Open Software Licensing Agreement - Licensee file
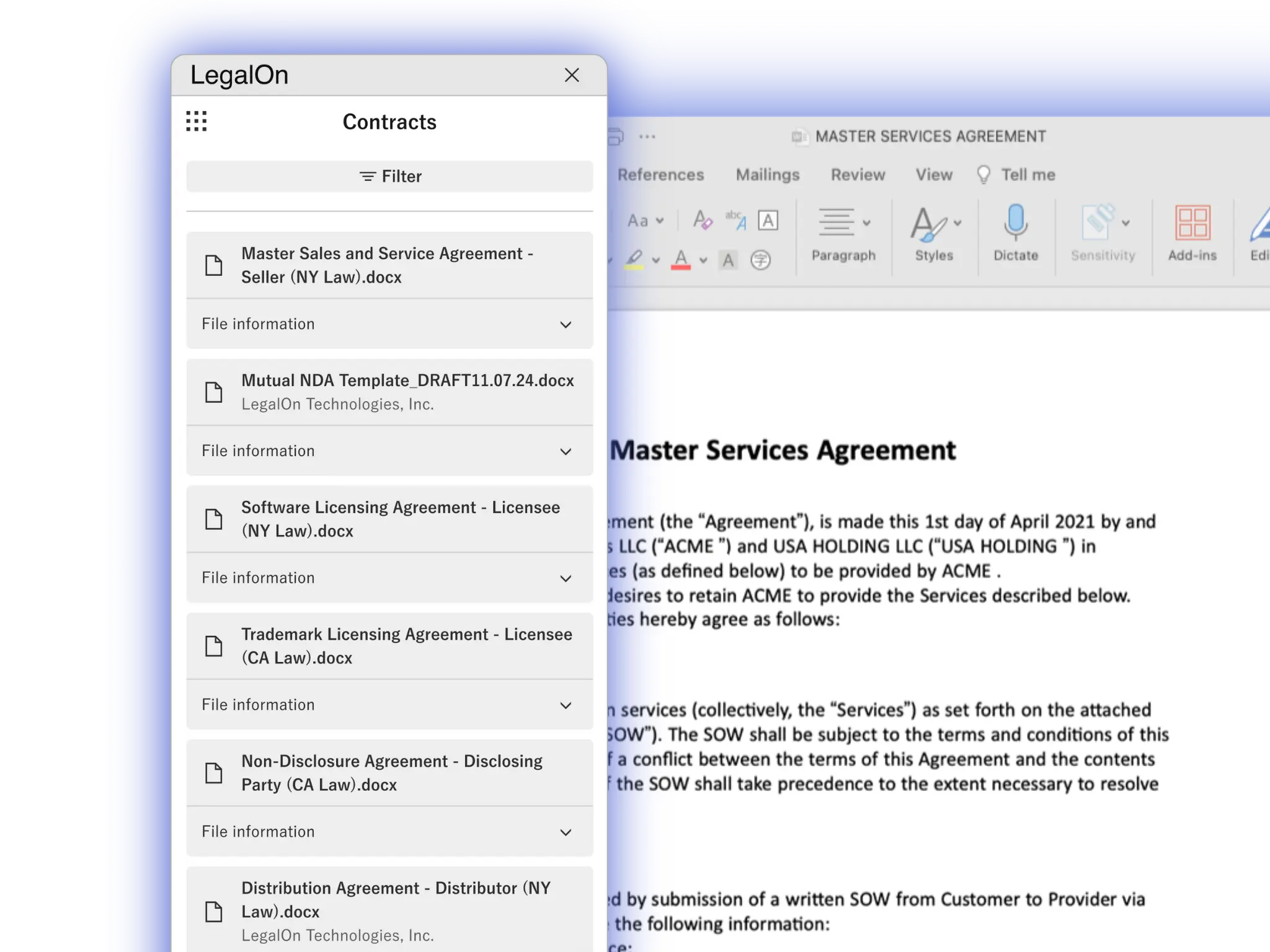The height and width of the screenshot is (952, 1270). click(x=389, y=519)
